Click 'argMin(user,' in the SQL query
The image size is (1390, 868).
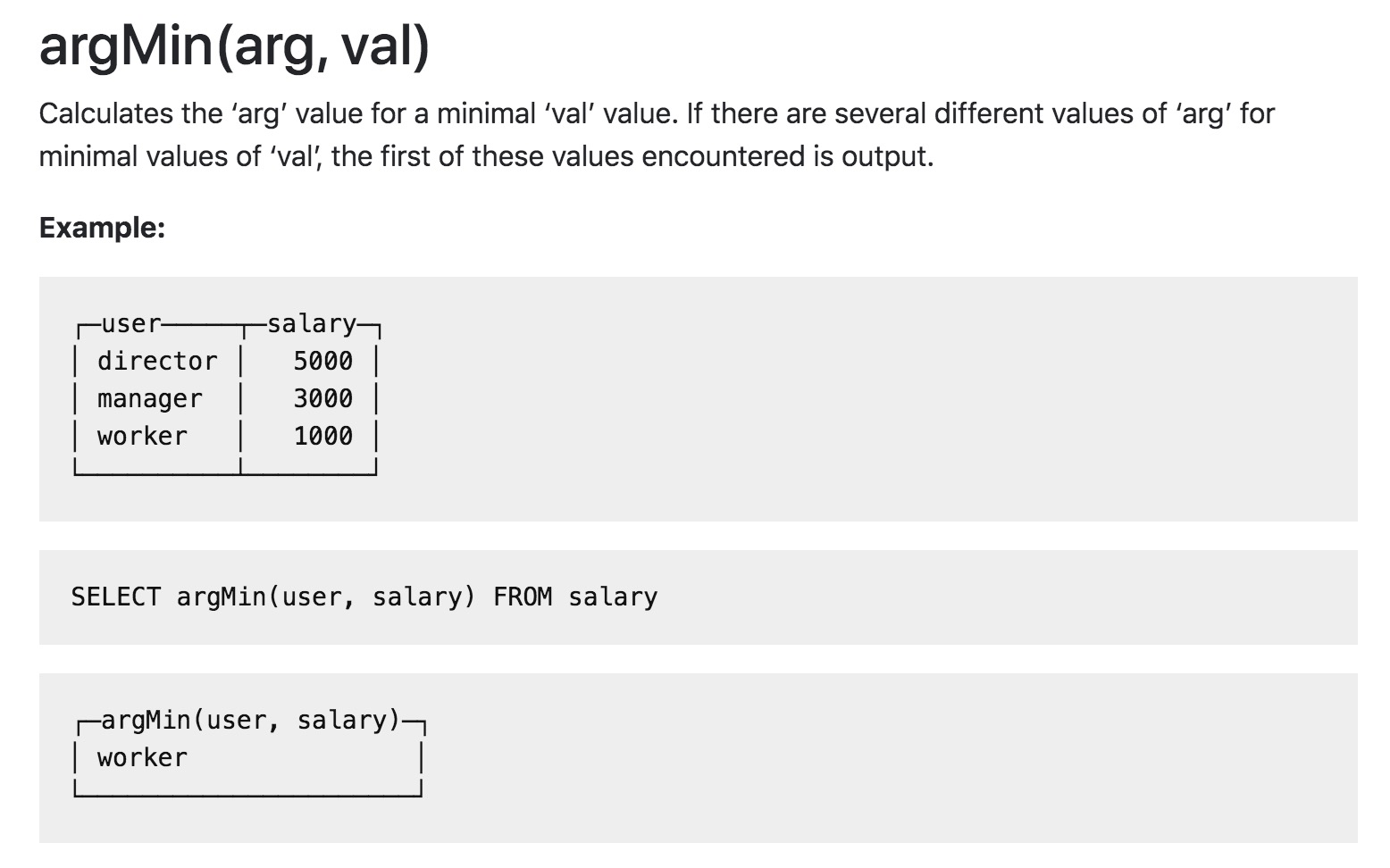265,597
